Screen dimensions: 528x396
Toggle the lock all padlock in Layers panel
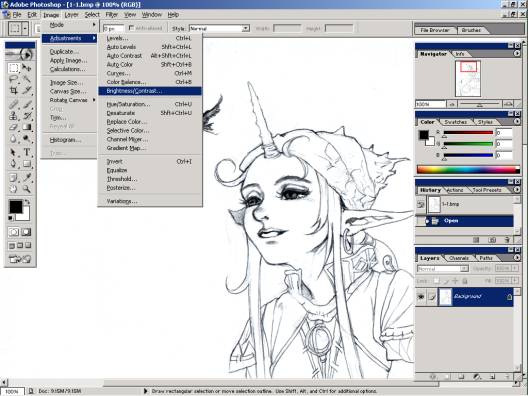[x=464, y=280]
